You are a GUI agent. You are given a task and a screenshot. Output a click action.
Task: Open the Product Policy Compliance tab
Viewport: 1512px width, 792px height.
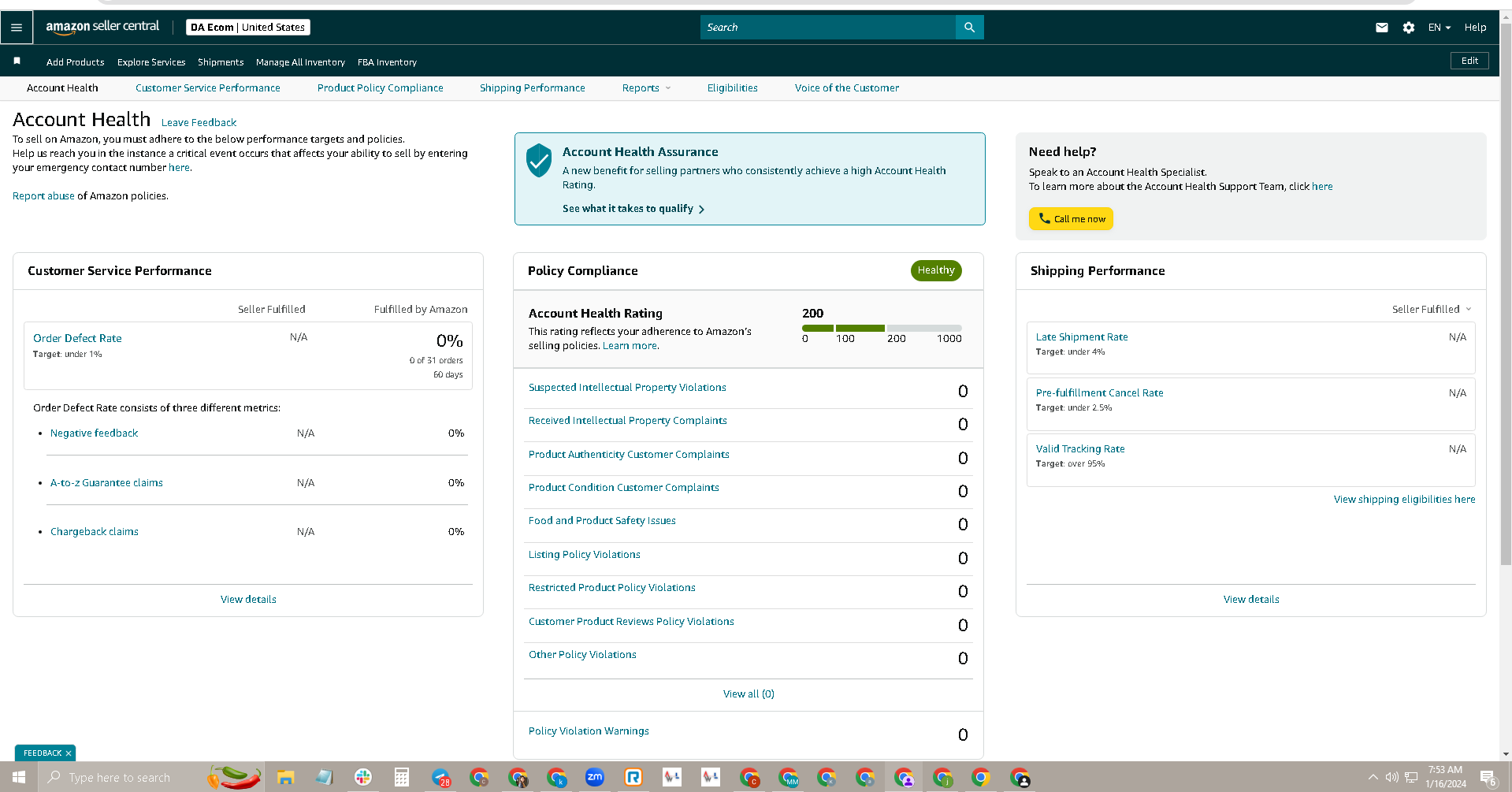click(380, 88)
